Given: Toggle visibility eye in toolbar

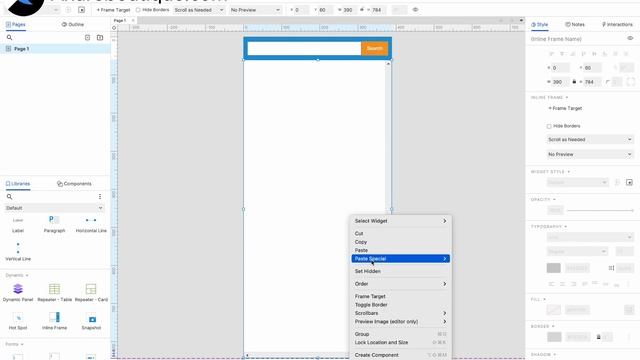Looking at the screenshot, I should click(x=415, y=10).
